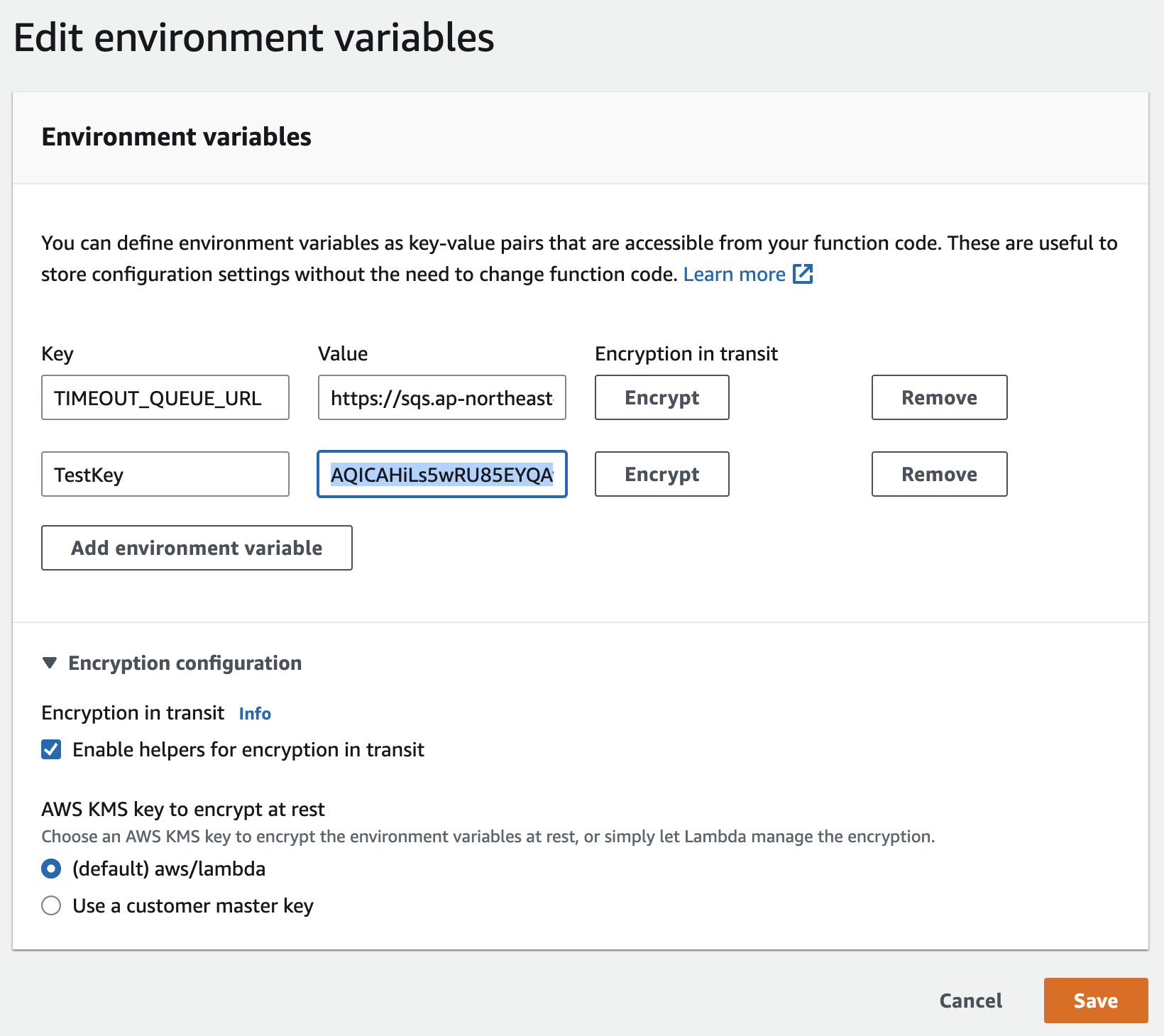Click Encrypt for TIMEOUT_QUEUE_URL variable

click(661, 397)
